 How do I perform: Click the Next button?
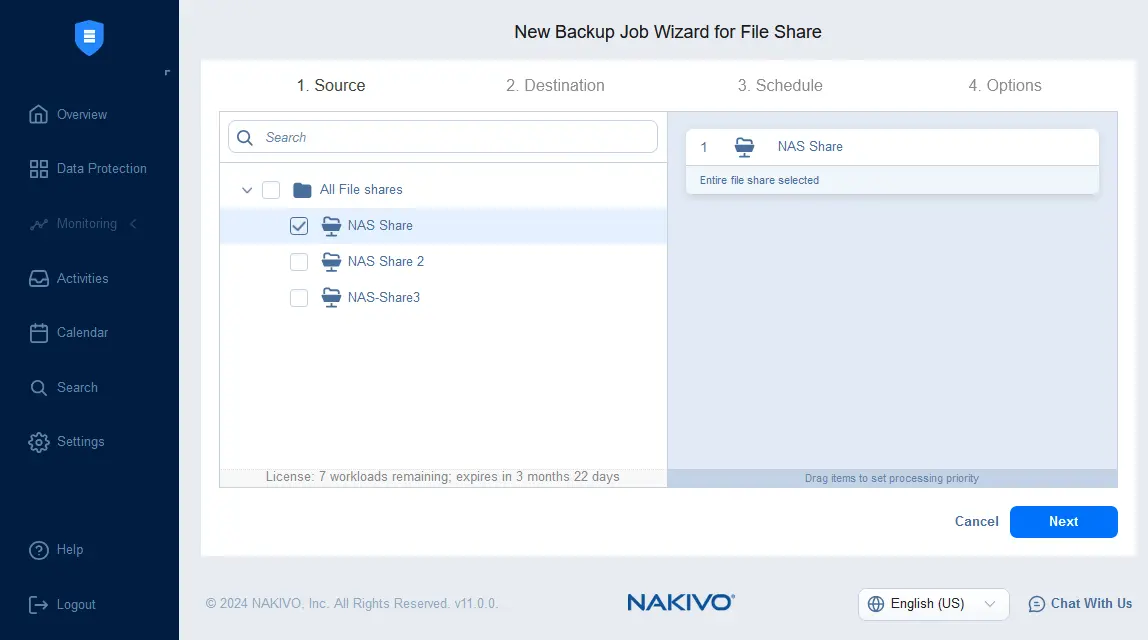coord(1063,522)
